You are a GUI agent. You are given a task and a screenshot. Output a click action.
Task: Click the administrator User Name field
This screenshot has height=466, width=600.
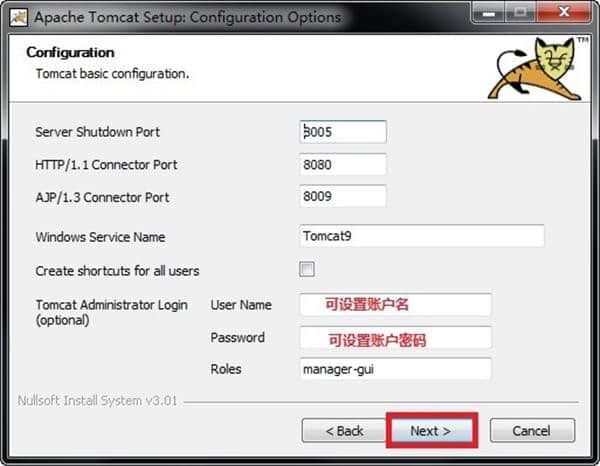point(395,305)
